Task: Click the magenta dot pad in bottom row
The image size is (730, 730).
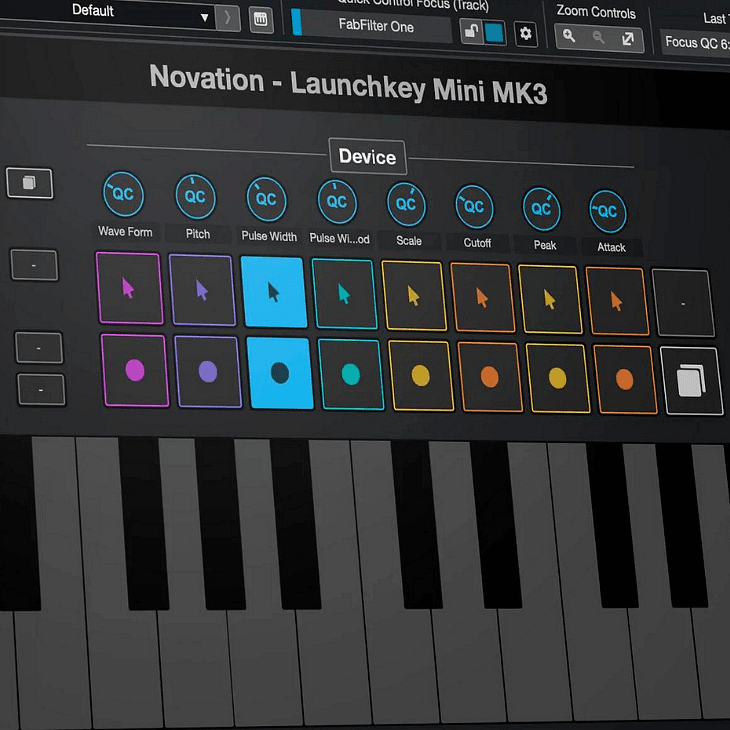Action: click(x=135, y=371)
